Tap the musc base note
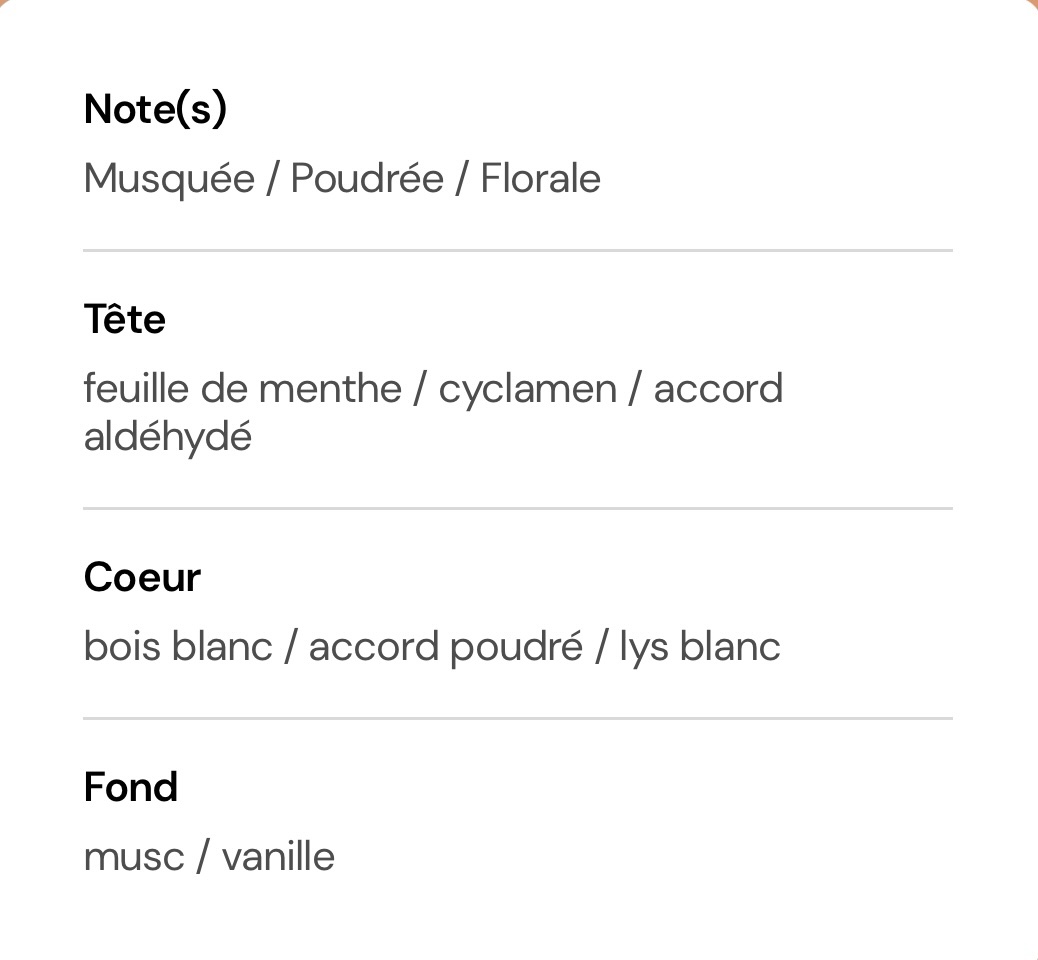Screen dimensions: 1038x960 click(x=134, y=856)
